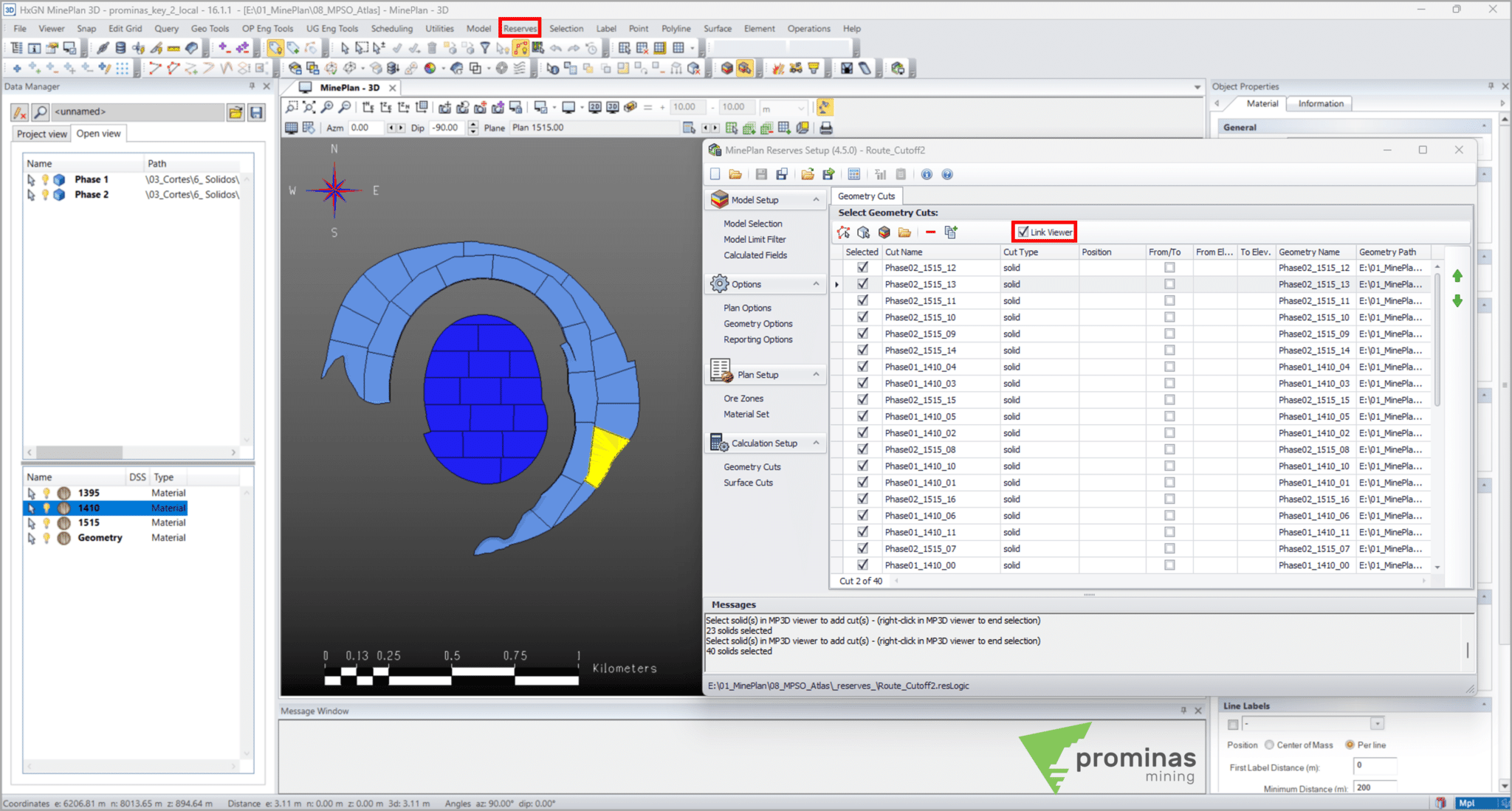Click the print icon in viewer toolbar
1512x811 pixels.
(826, 128)
